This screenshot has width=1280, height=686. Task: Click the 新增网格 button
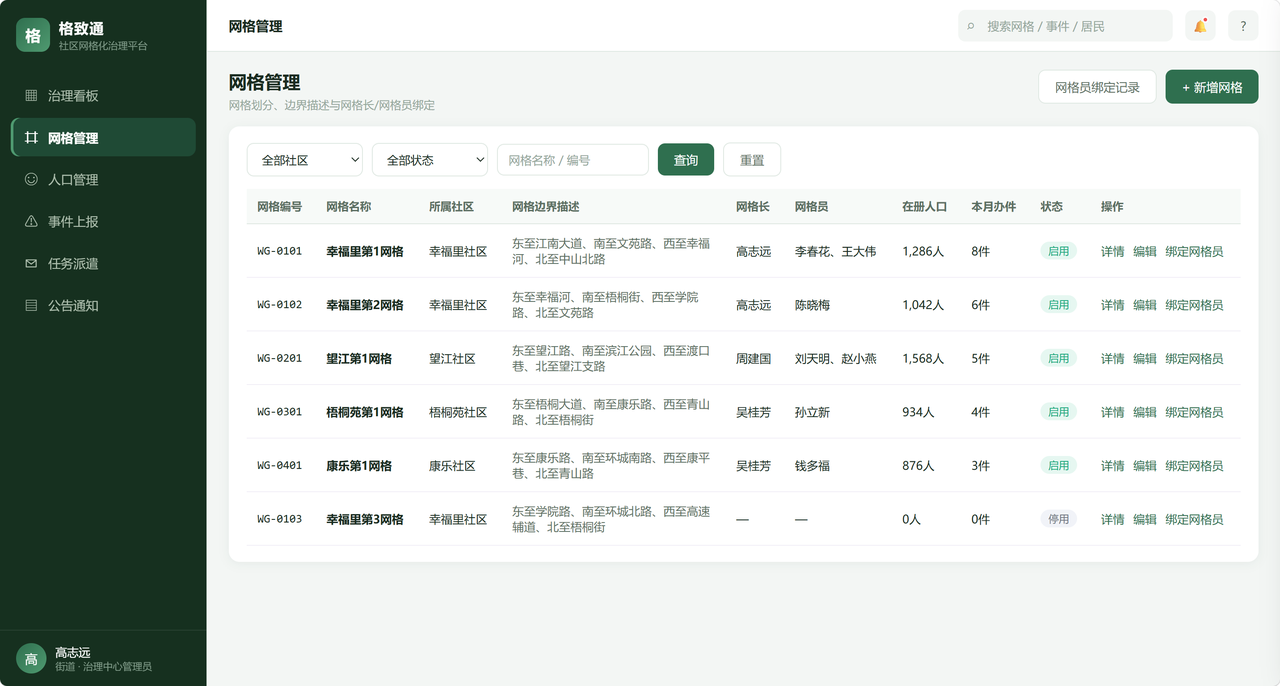(1212, 87)
